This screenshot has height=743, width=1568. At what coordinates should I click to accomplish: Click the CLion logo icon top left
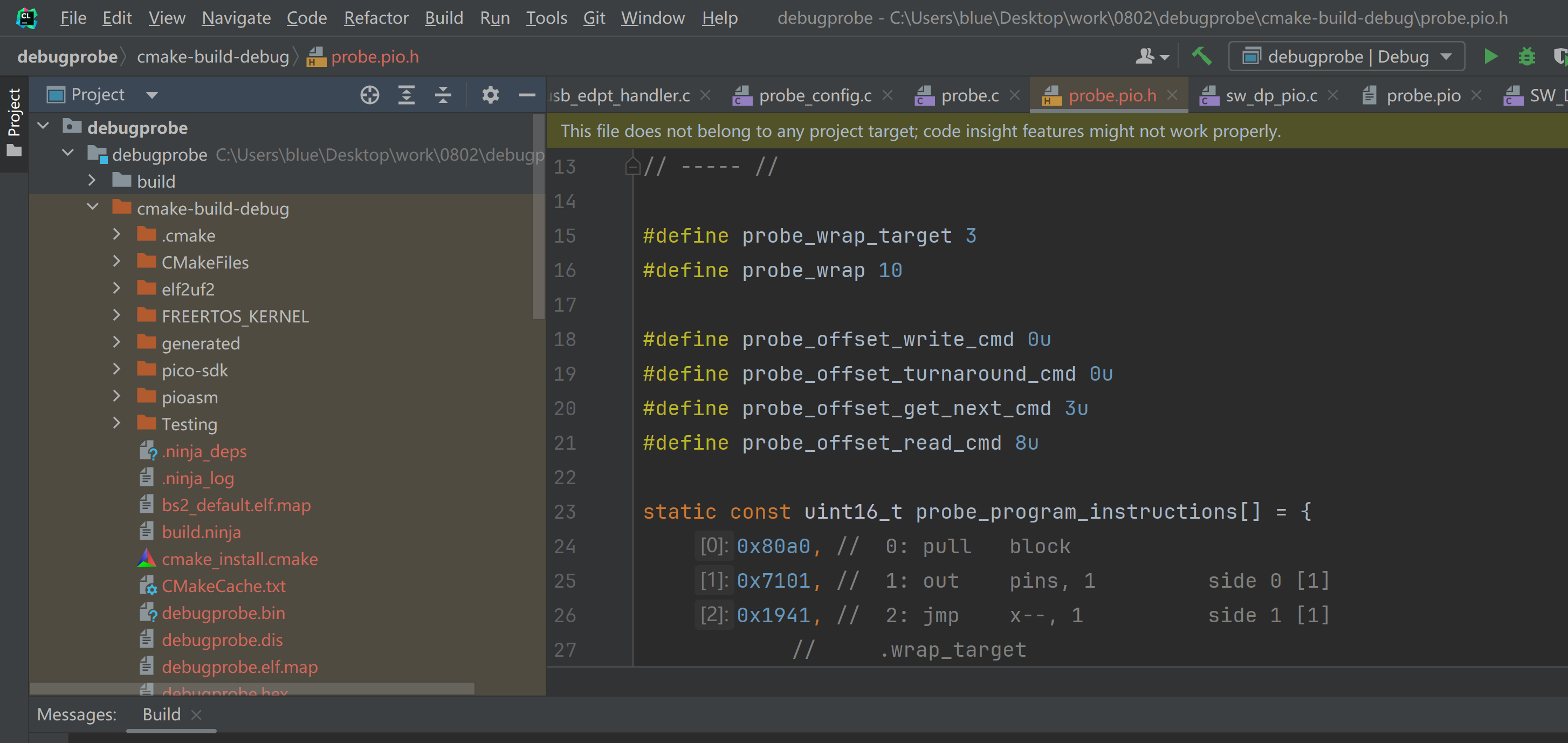pos(28,18)
